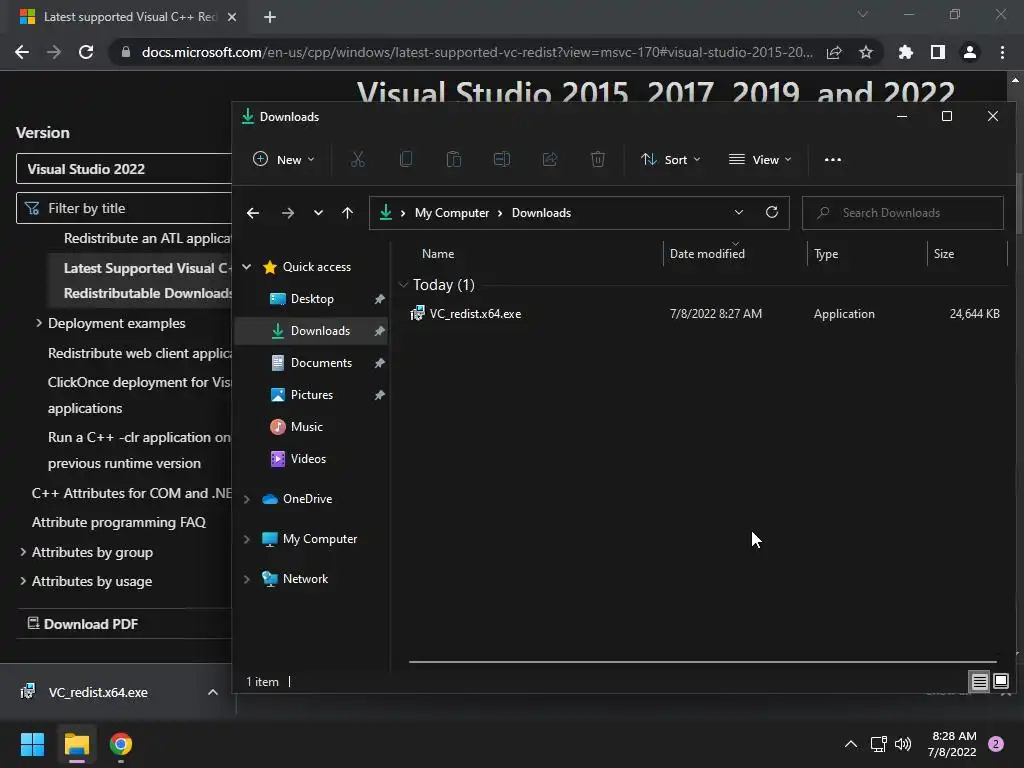The width and height of the screenshot is (1024, 768).
Task: Collapse the Today (1) group
Action: (404, 285)
